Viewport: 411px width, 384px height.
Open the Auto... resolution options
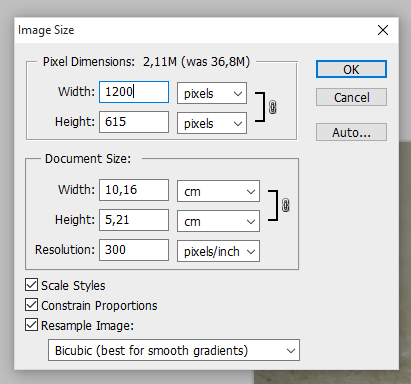click(x=351, y=132)
